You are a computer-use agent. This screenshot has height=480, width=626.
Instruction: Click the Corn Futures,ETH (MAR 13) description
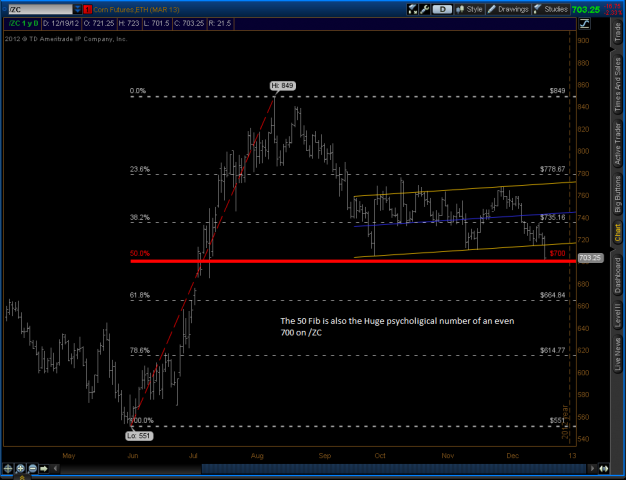click(x=137, y=9)
